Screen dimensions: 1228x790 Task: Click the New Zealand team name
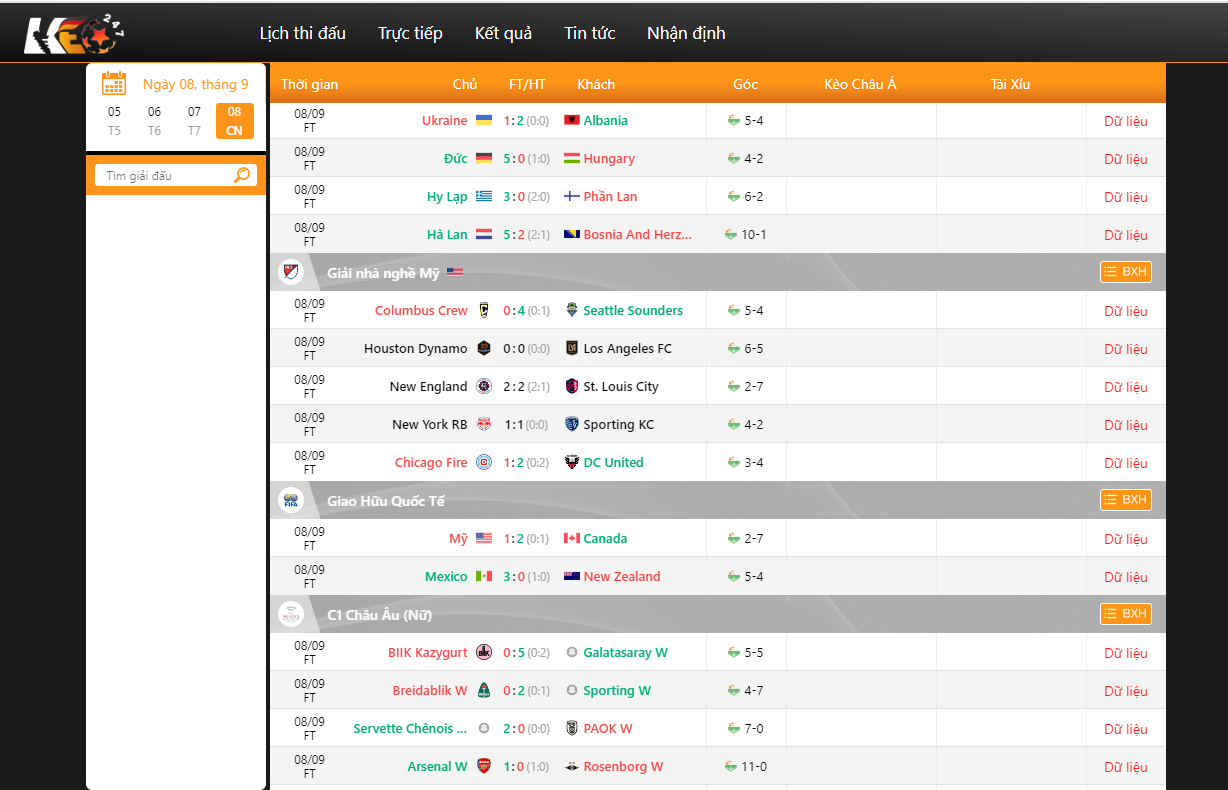(622, 576)
